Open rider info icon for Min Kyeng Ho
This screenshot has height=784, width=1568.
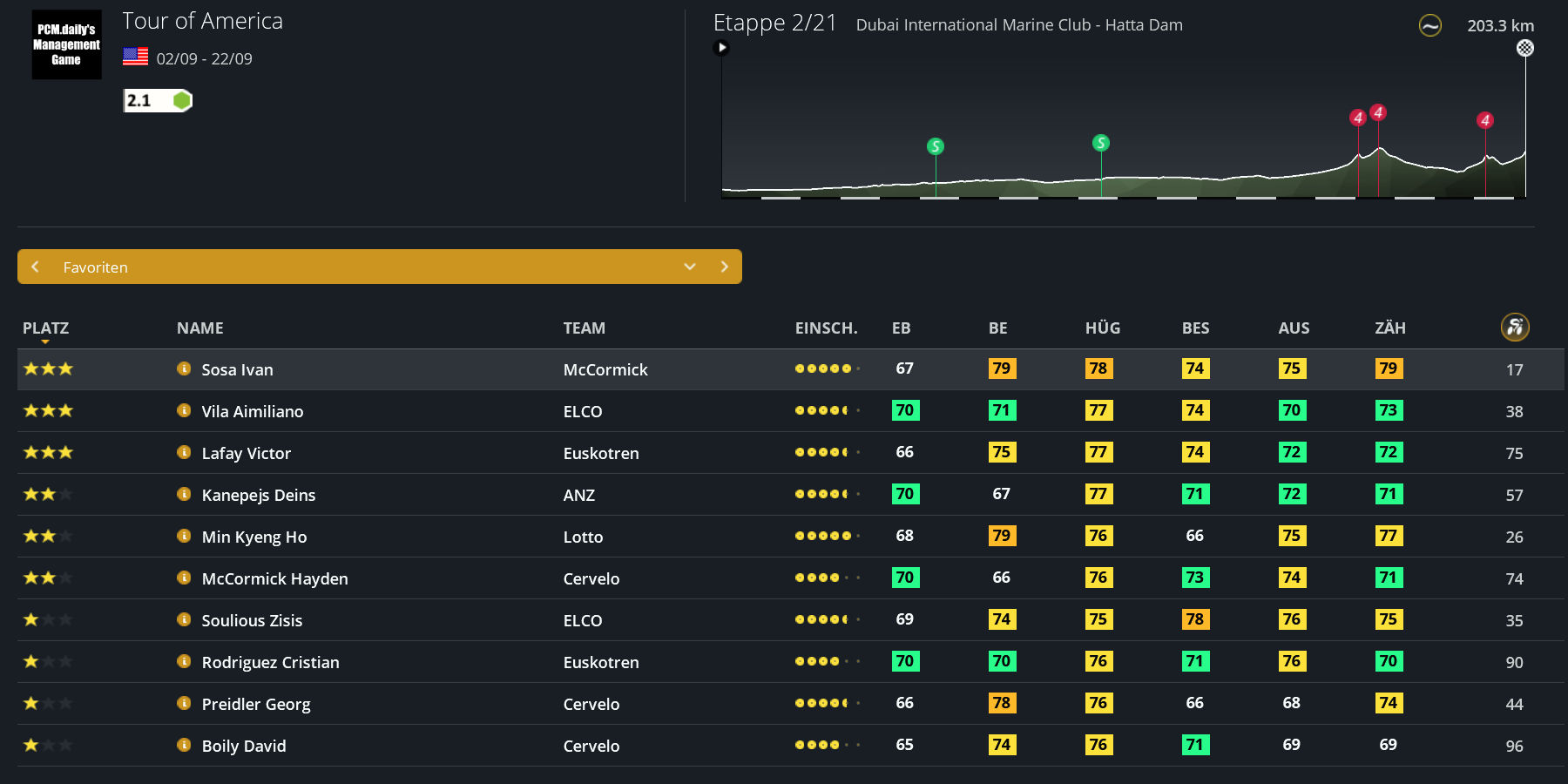coord(184,536)
